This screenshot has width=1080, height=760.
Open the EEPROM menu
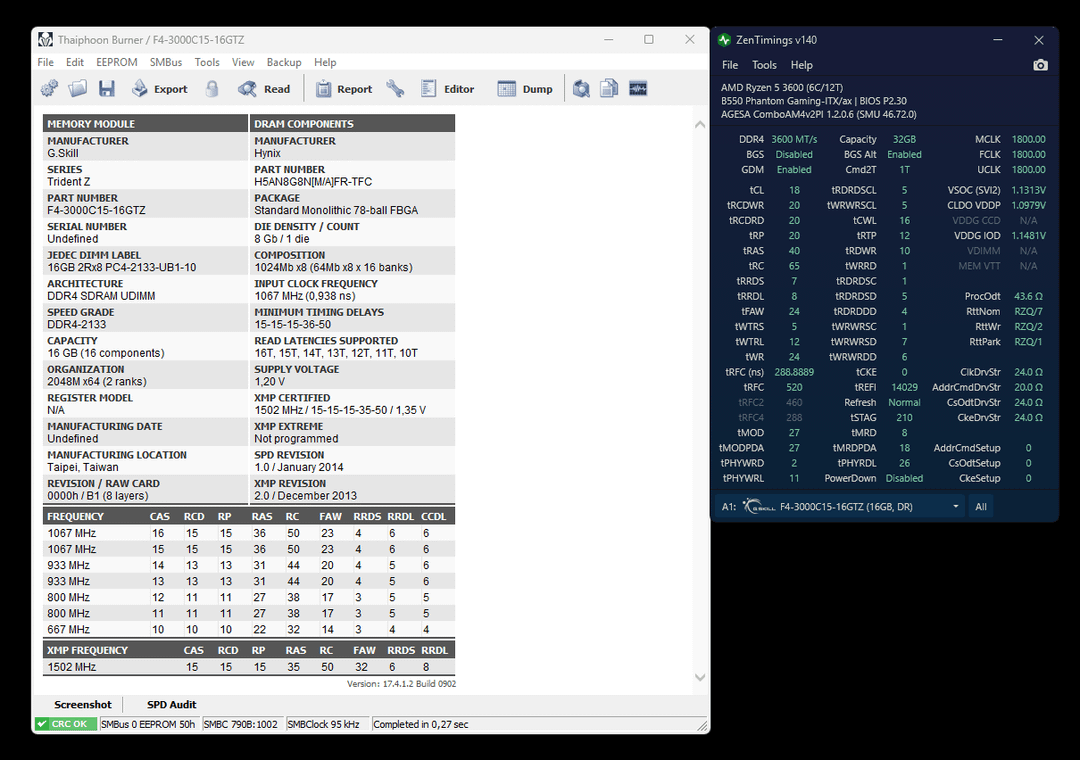[x=116, y=62]
